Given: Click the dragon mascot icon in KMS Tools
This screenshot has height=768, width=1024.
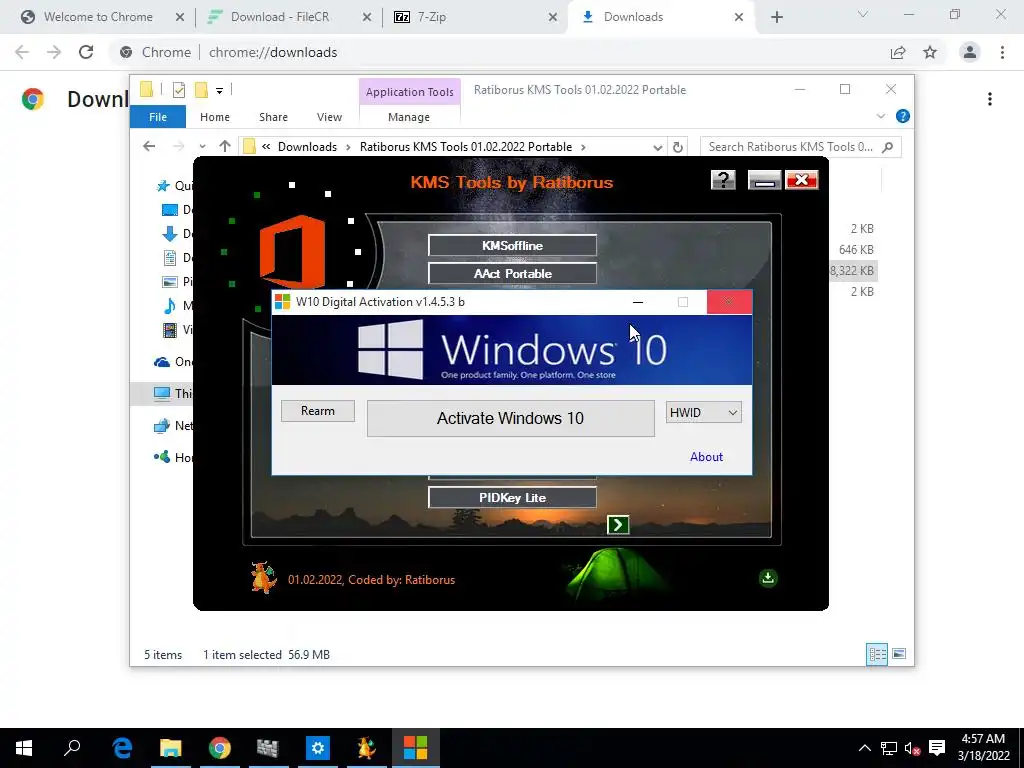Looking at the screenshot, I should tap(263, 577).
